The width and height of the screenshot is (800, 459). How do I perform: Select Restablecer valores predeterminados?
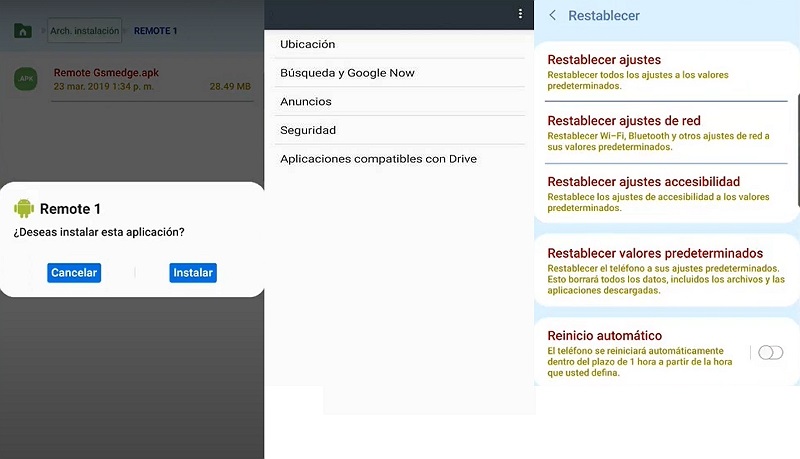pyautogui.click(x=655, y=253)
